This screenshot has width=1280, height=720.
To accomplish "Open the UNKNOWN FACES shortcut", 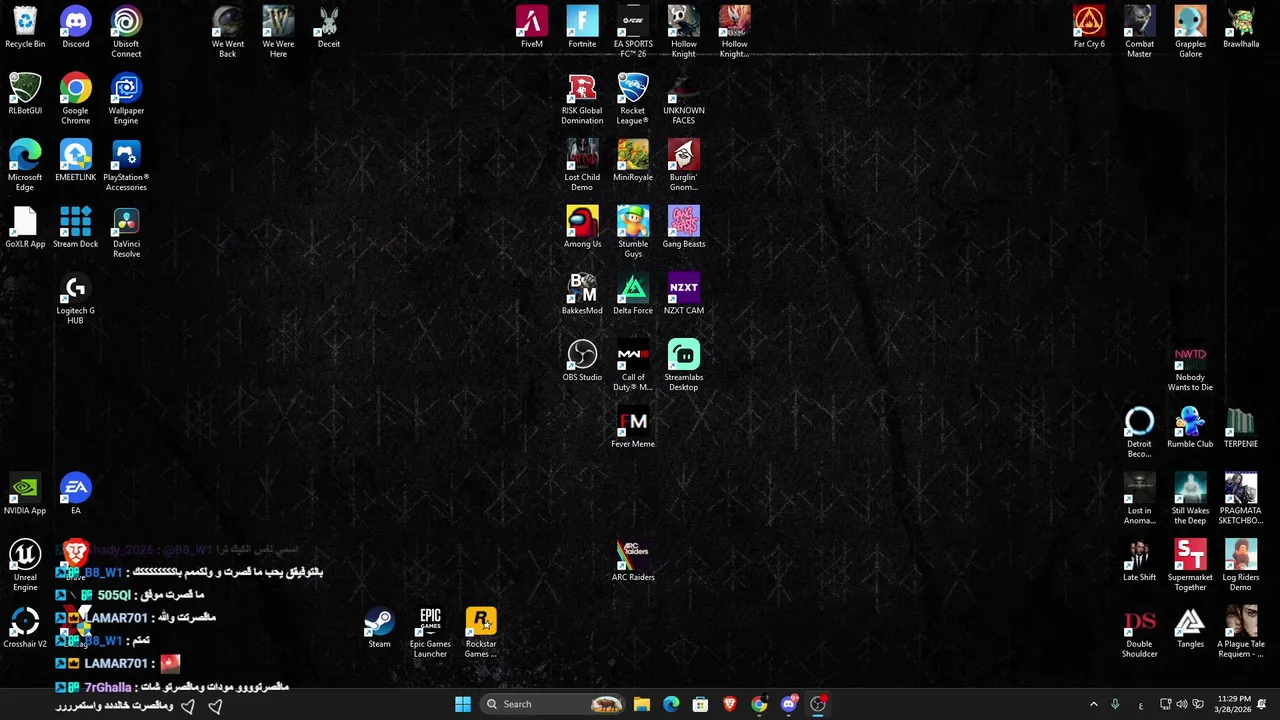I will coord(684,99).
